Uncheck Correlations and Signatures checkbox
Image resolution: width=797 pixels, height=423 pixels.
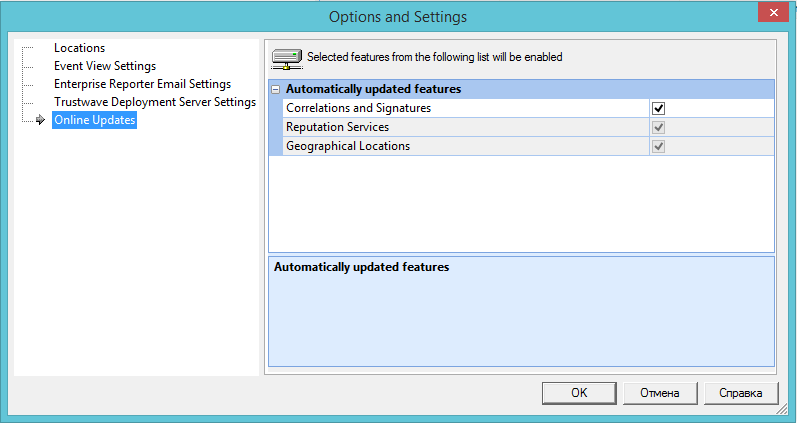[659, 108]
